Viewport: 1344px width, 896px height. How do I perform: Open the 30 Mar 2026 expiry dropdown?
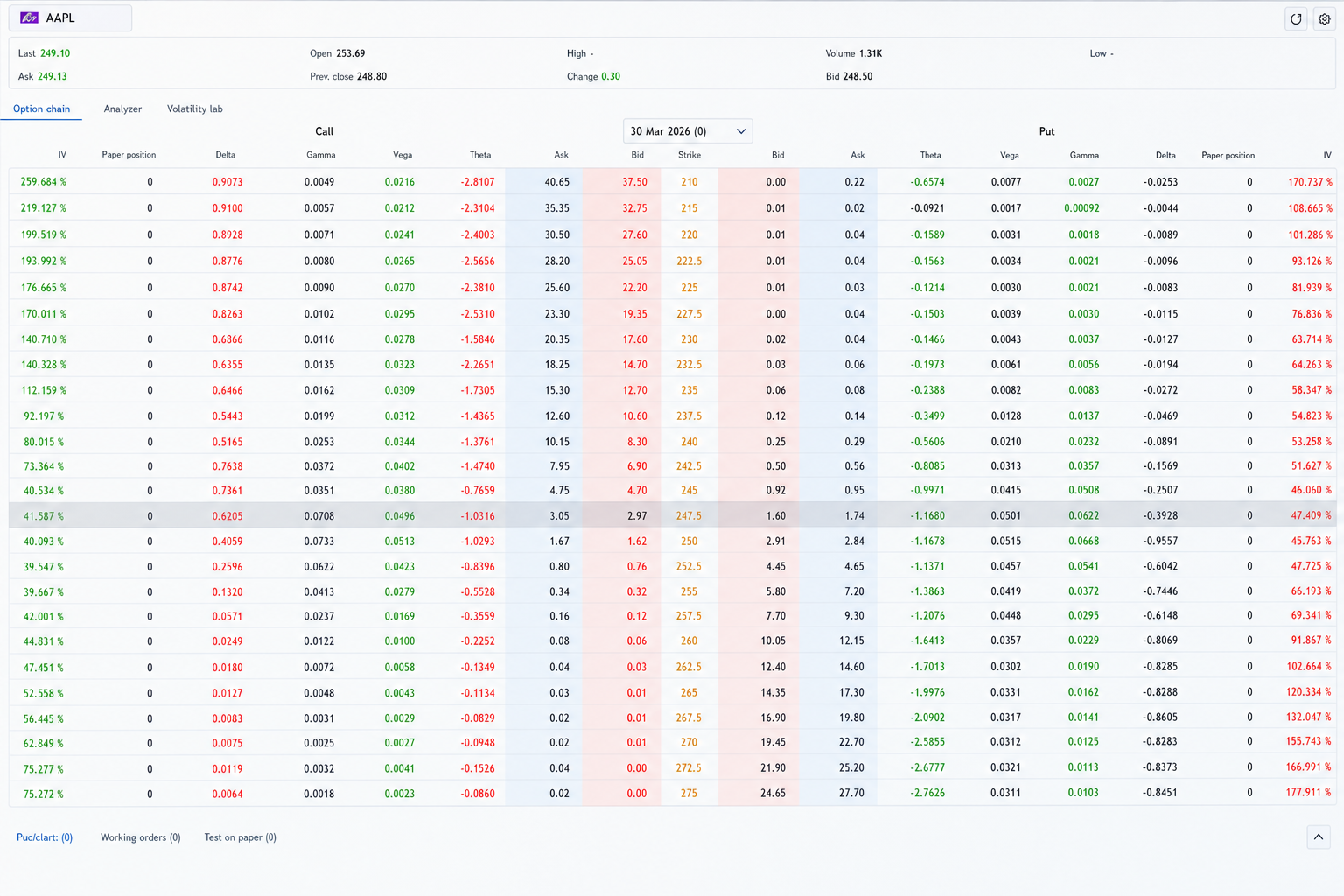click(x=688, y=131)
